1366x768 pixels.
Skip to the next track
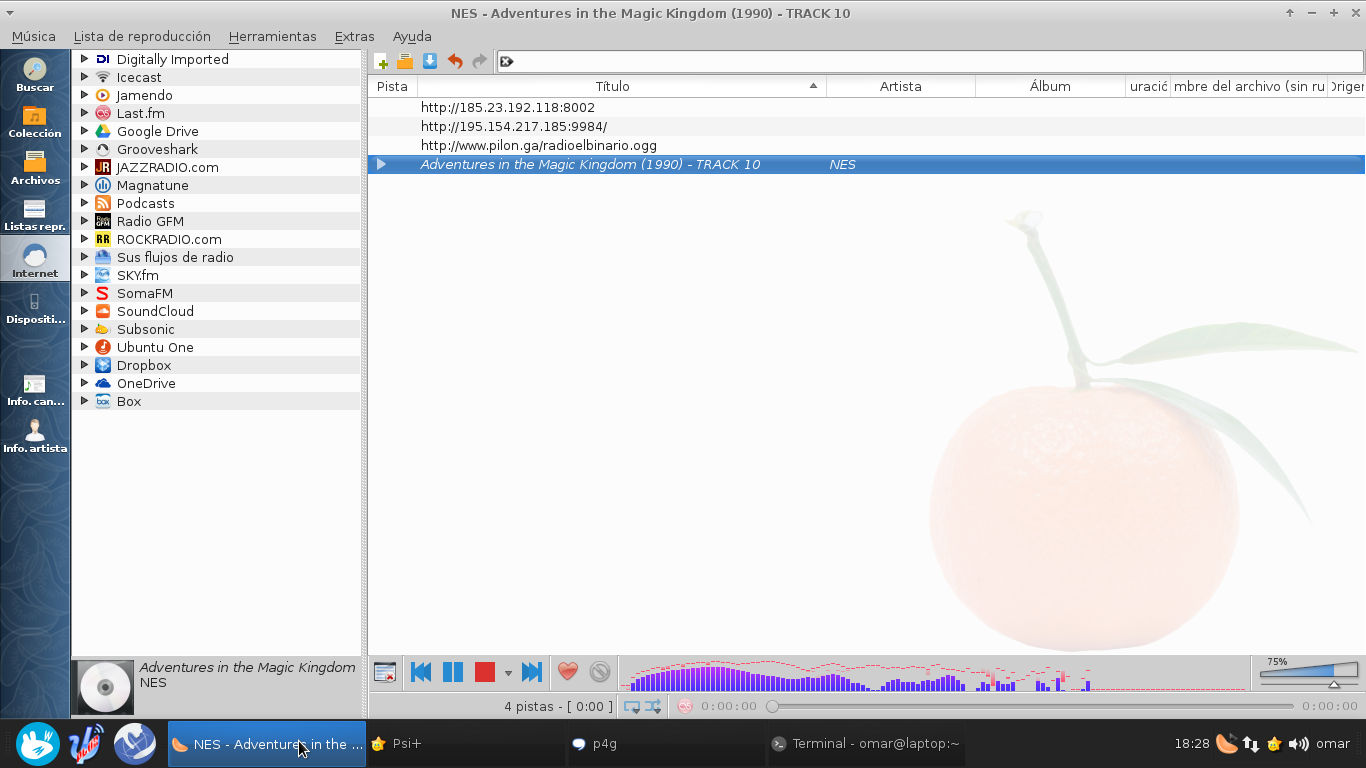click(x=531, y=672)
